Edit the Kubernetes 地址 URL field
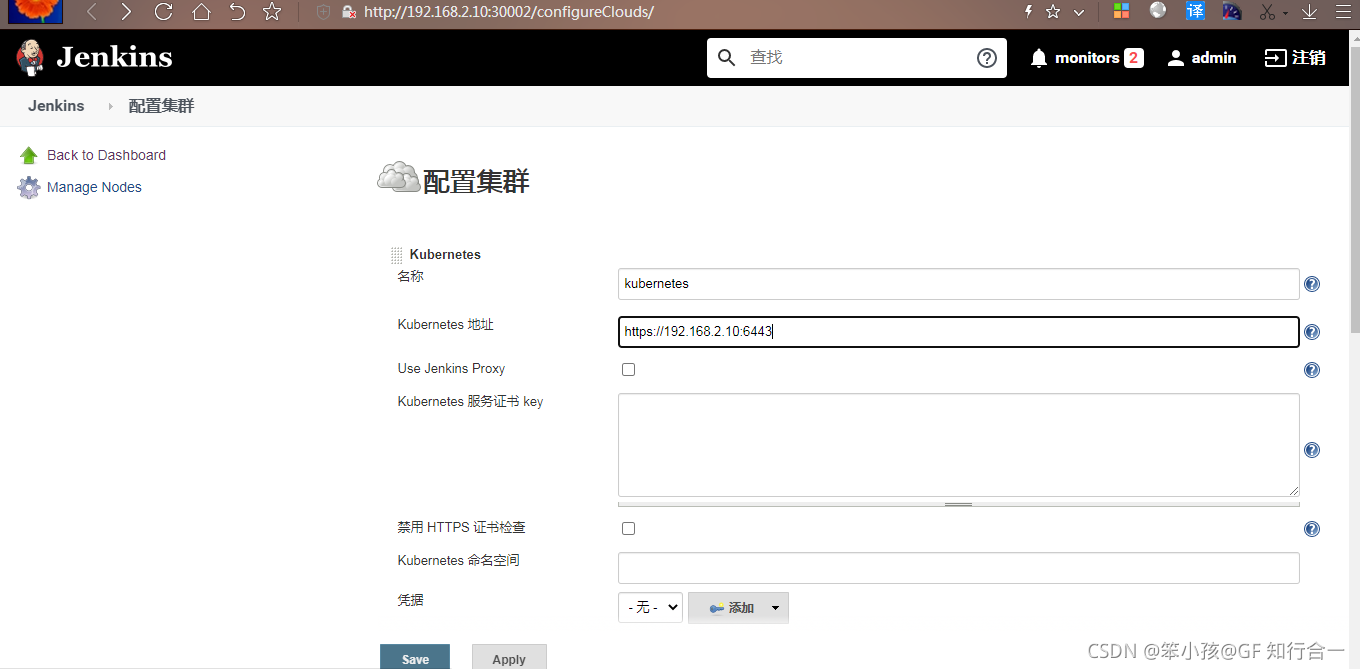 coord(958,332)
